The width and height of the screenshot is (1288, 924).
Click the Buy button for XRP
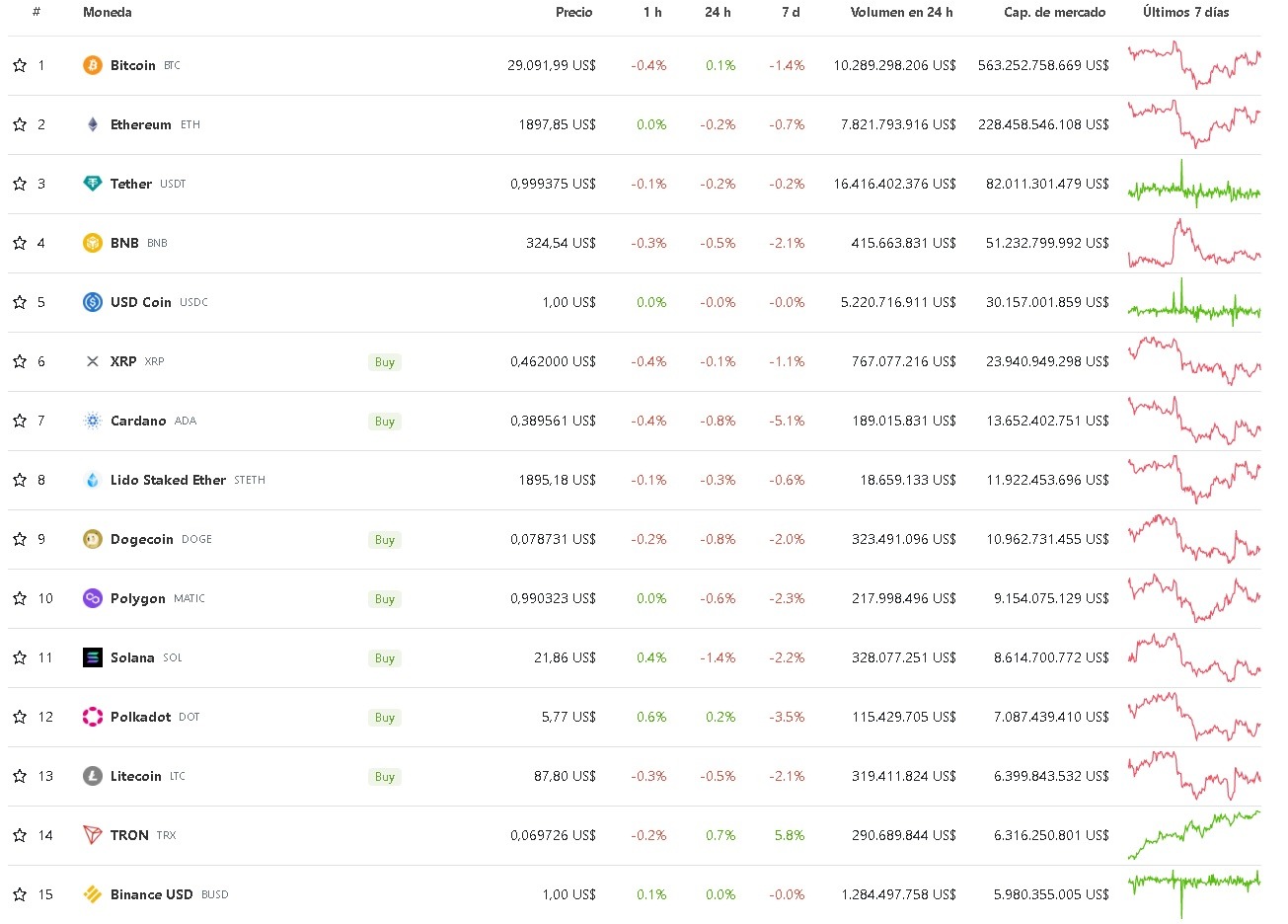[384, 361]
